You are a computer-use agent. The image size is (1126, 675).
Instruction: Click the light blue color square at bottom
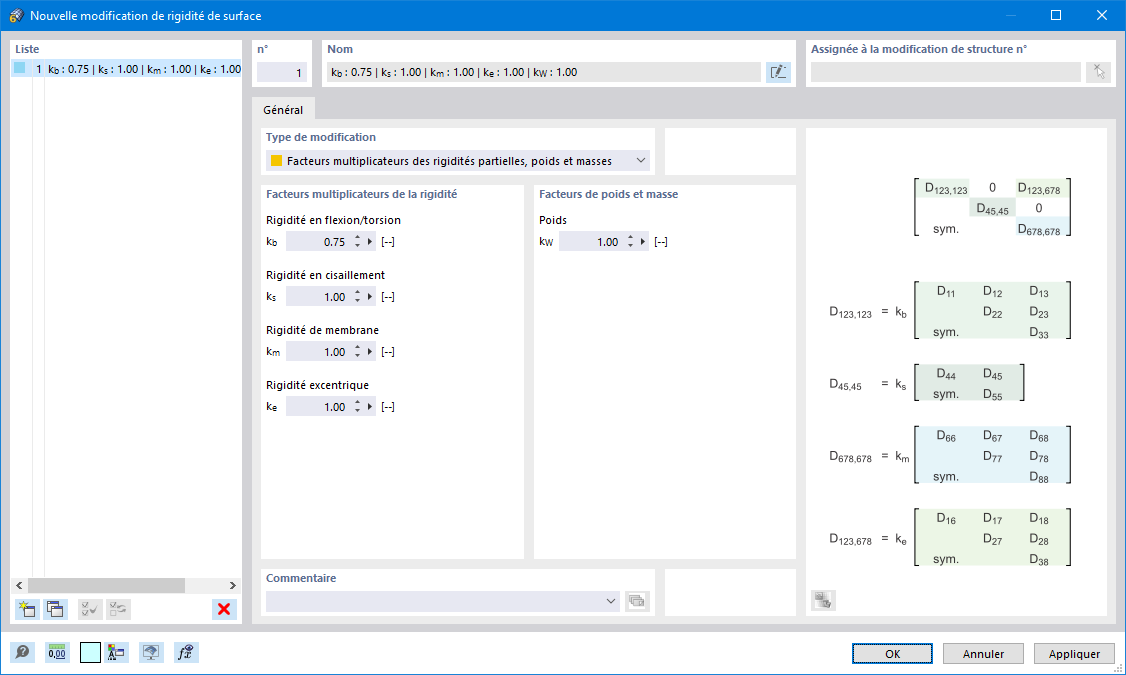90,652
